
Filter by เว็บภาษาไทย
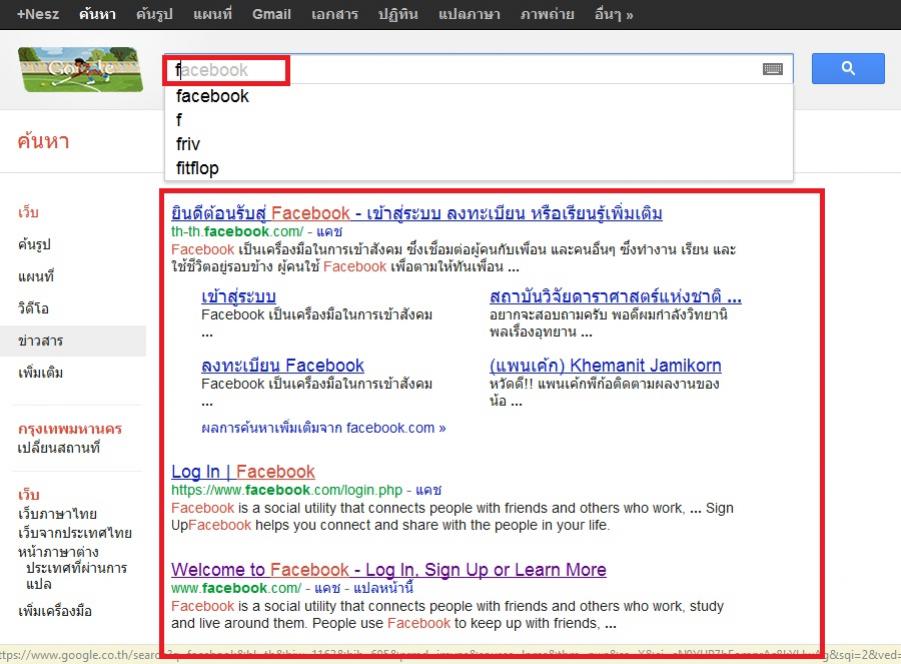tap(57, 514)
